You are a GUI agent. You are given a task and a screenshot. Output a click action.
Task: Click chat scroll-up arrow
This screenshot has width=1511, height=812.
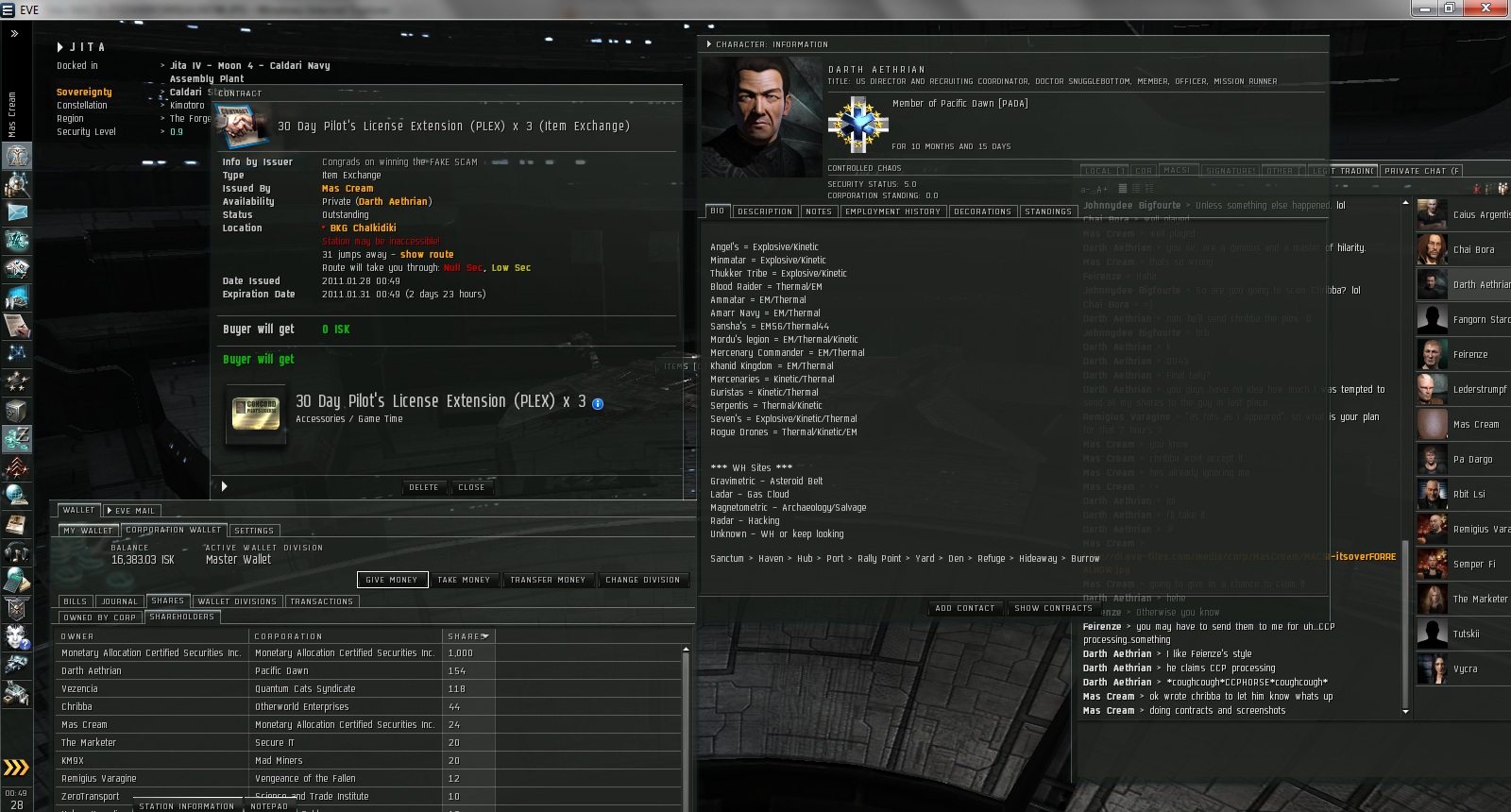pyautogui.click(x=1405, y=203)
